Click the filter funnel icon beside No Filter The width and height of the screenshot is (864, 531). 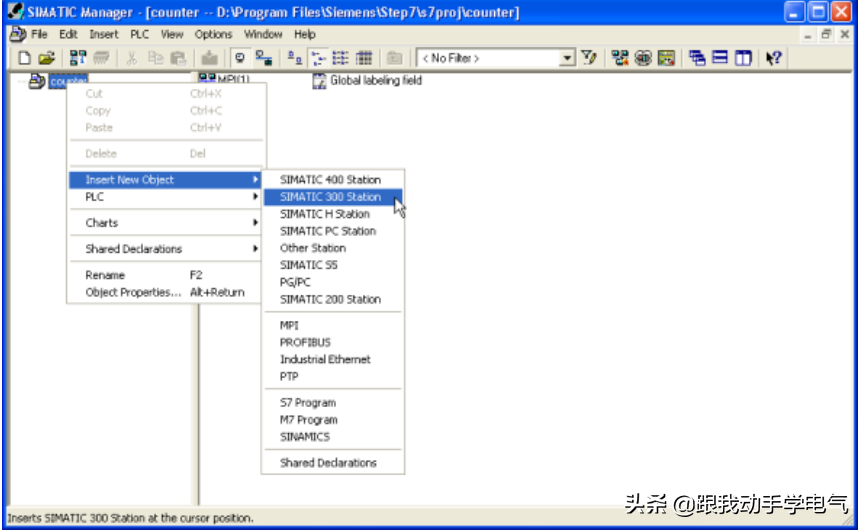[589, 58]
